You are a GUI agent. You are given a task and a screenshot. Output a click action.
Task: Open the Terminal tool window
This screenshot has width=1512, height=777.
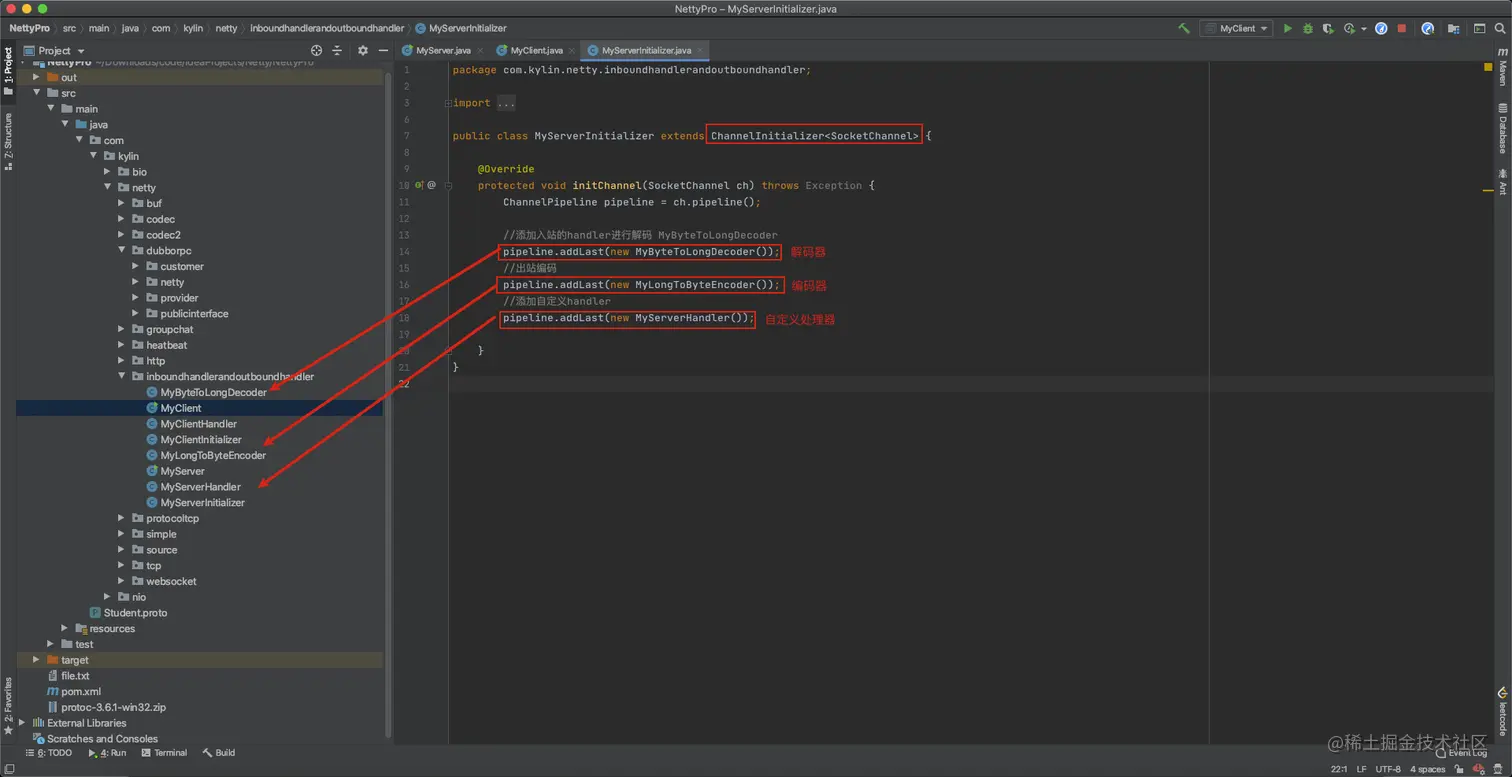(164, 753)
